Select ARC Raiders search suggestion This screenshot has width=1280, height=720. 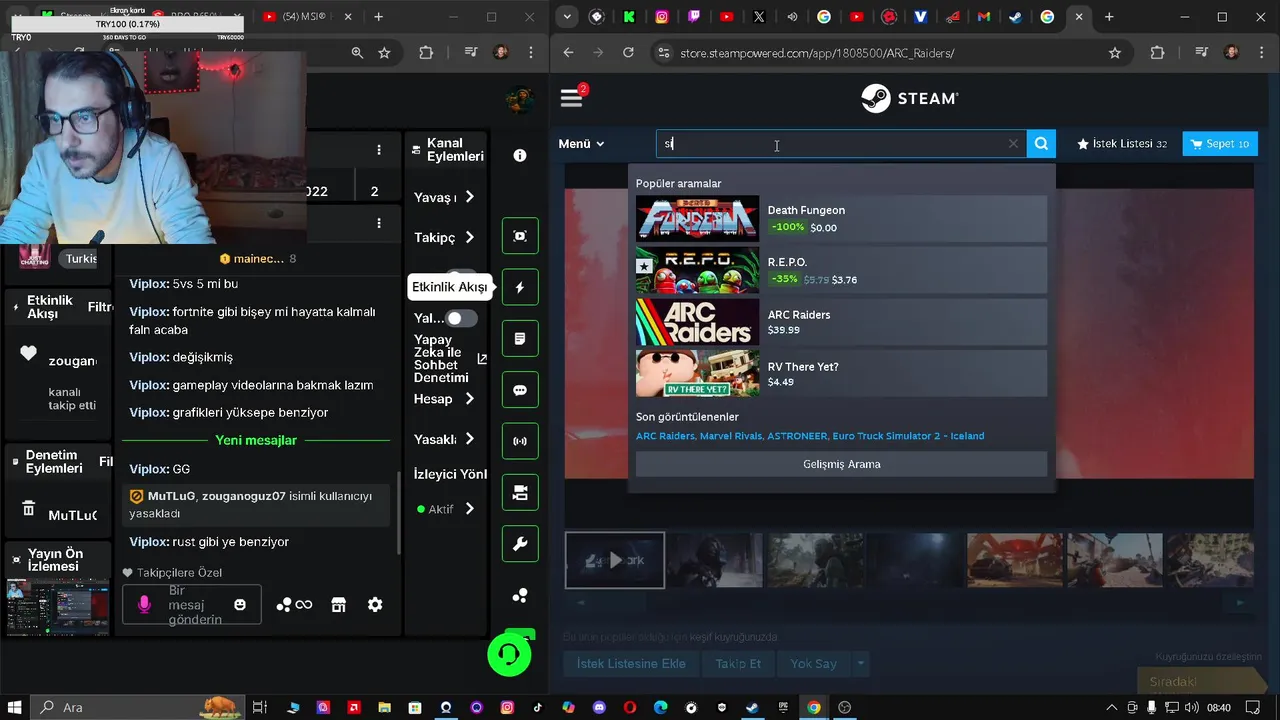(x=841, y=322)
